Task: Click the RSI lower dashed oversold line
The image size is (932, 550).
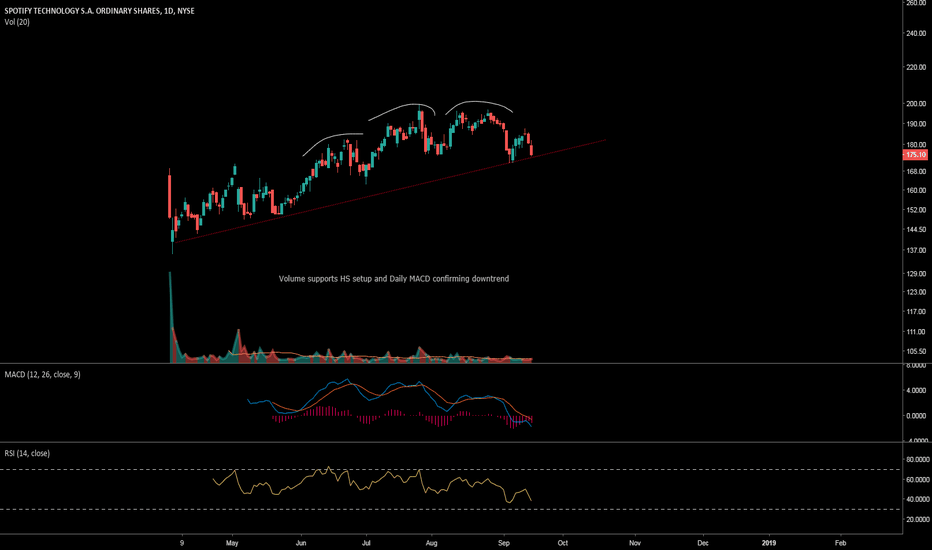Action: (x=451, y=510)
